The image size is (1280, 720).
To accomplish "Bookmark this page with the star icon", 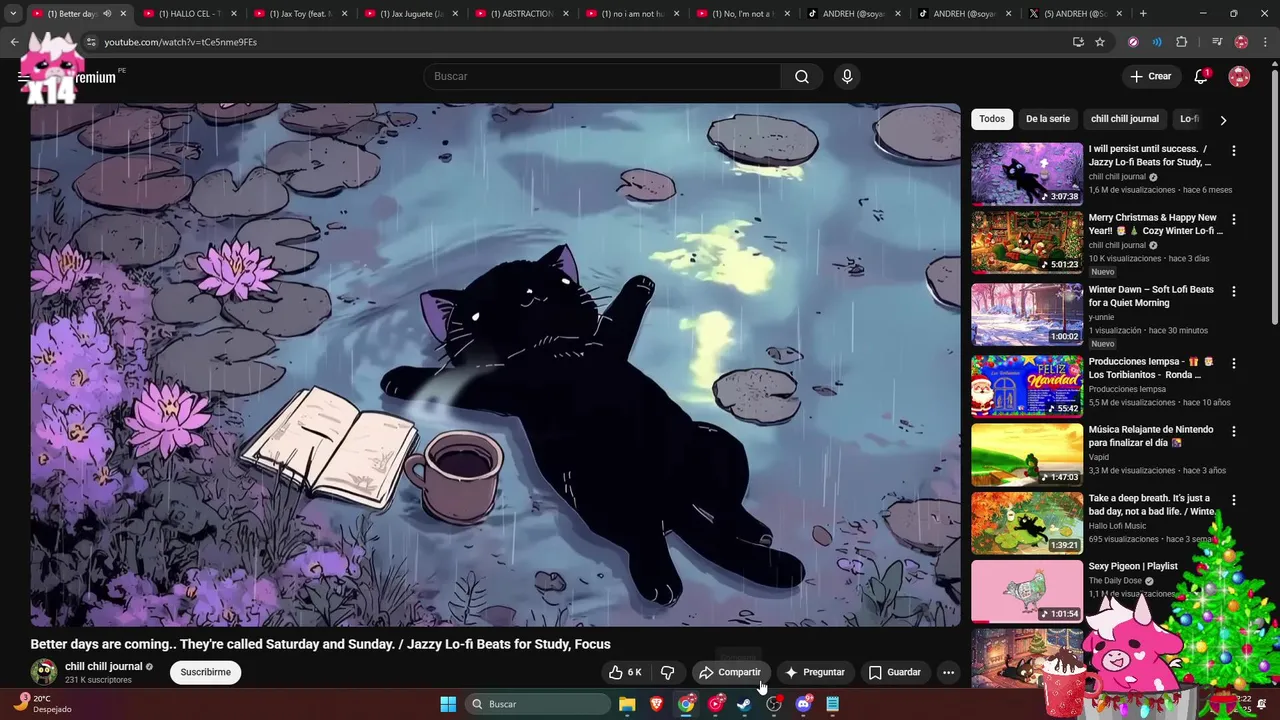I will pyautogui.click(x=1100, y=42).
